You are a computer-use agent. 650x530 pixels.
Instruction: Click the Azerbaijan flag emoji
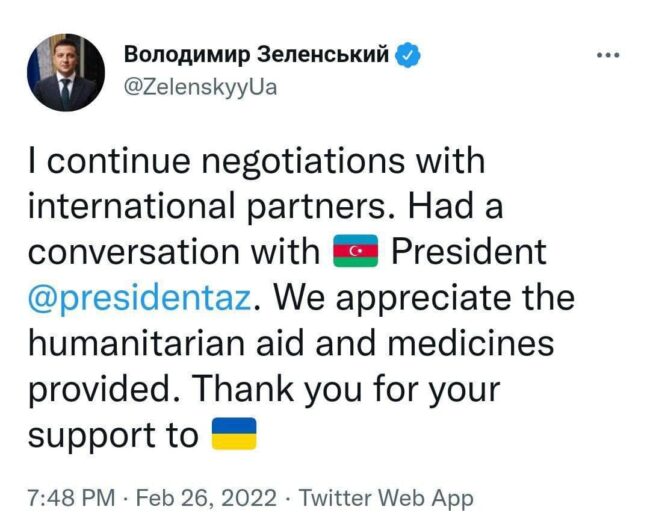356,251
